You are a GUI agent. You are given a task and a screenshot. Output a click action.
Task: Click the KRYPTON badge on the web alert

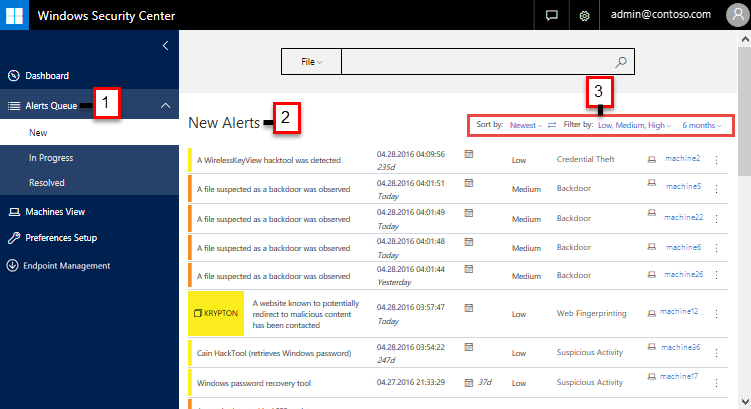click(x=216, y=313)
